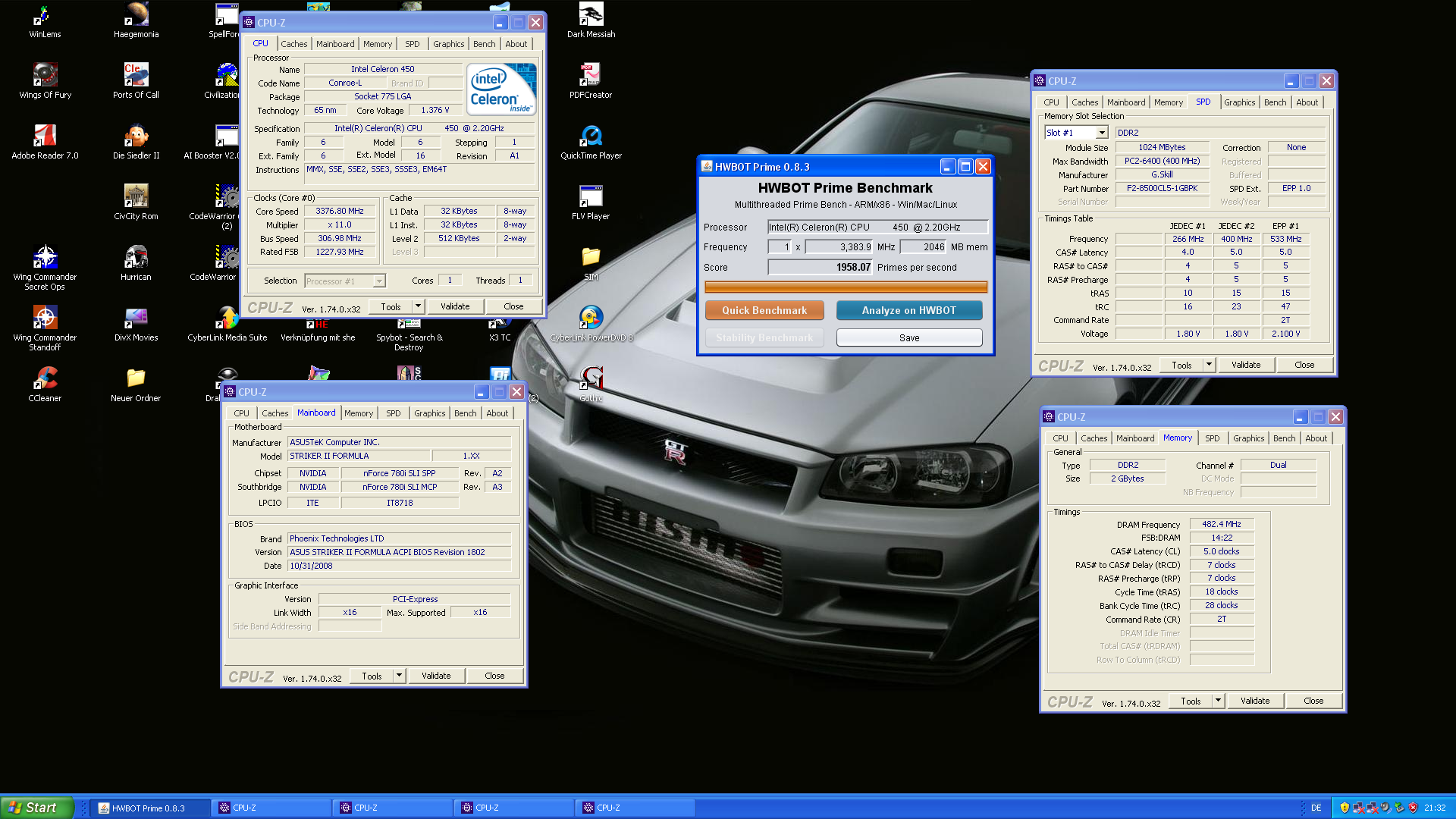Open Wing Commander Secret Ops icon
Image resolution: width=1456 pixels, height=819 pixels.
click(45, 268)
